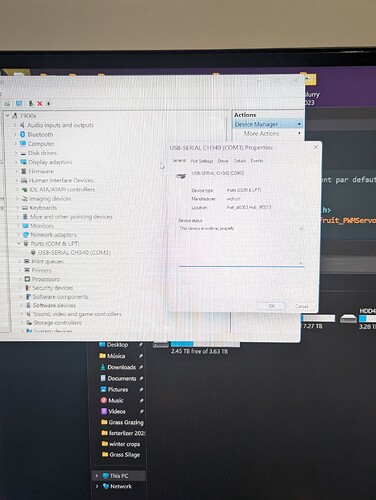
Task: Expand the Network adapters category
Action: (19, 235)
